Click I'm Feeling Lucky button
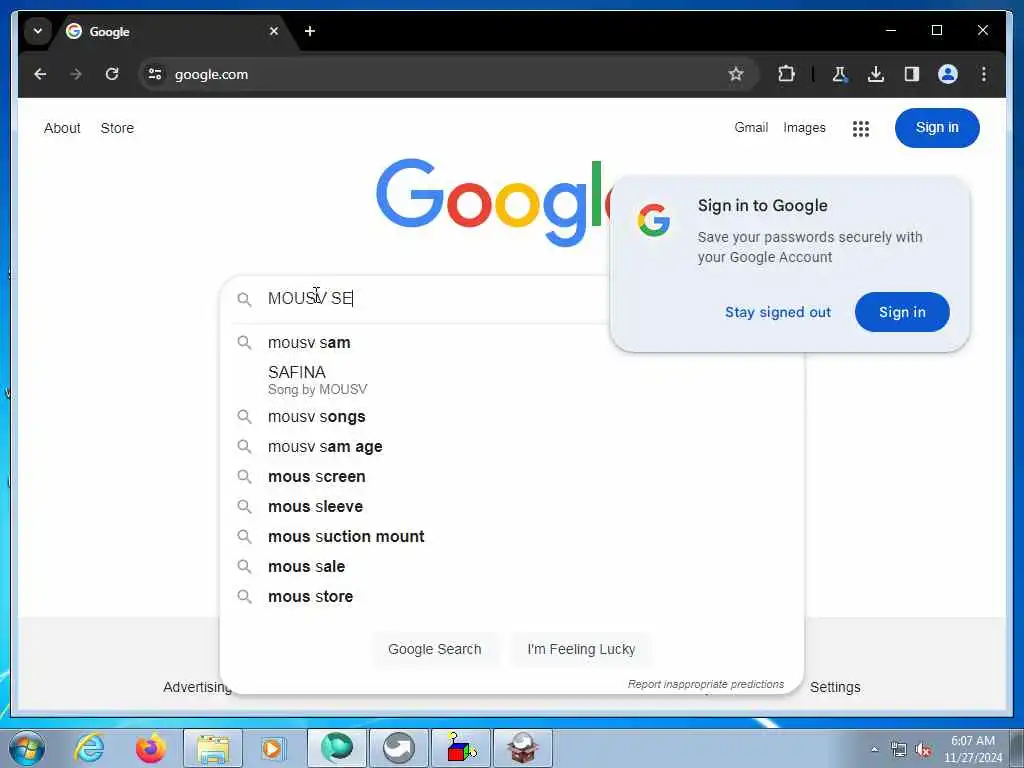This screenshot has width=1024, height=768. [581, 649]
